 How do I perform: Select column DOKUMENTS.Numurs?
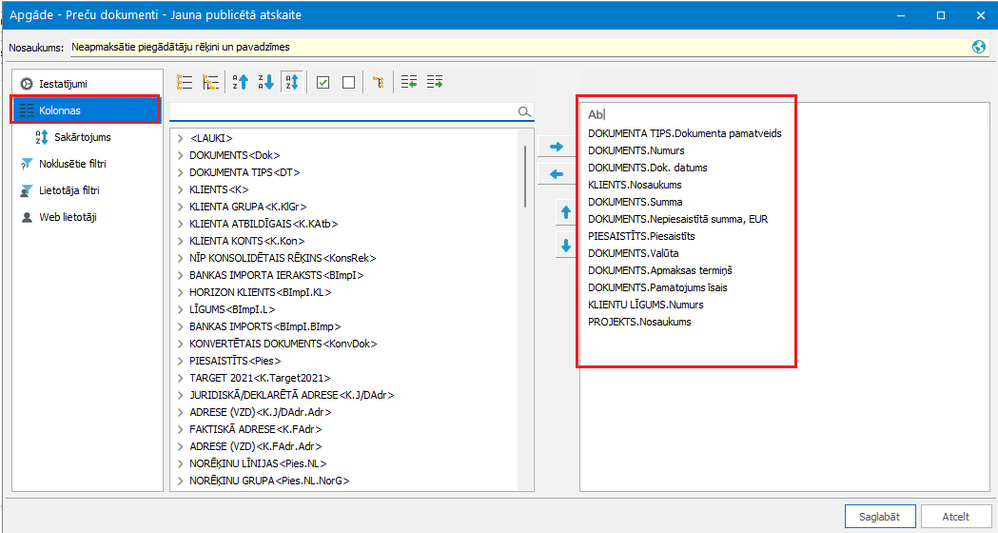(636, 151)
